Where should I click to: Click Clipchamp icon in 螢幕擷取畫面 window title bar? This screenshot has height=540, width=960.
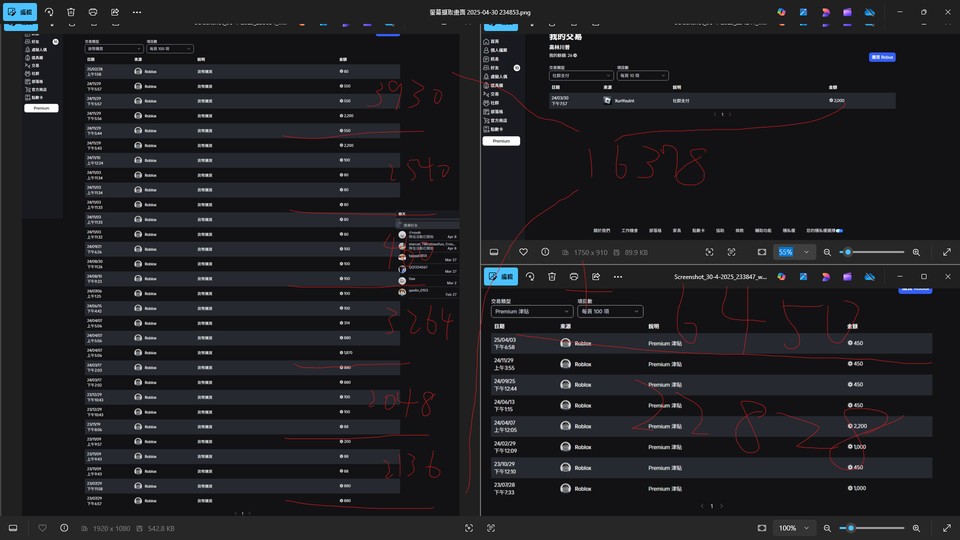[847, 12]
